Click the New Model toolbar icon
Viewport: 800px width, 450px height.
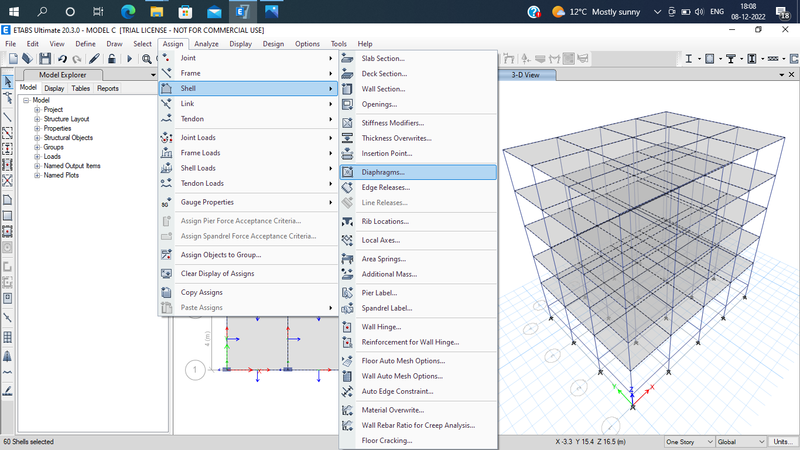(13, 59)
